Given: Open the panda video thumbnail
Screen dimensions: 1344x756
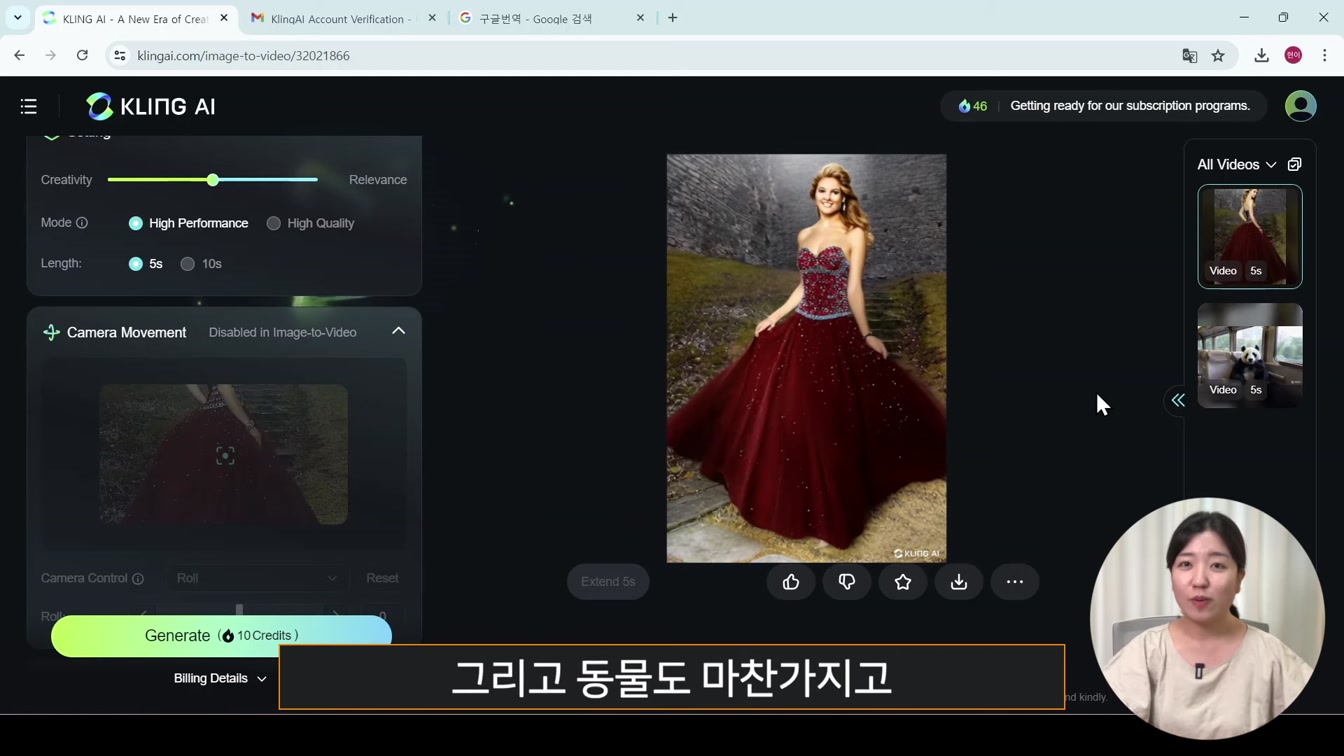Looking at the screenshot, I should coord(1250,355).
